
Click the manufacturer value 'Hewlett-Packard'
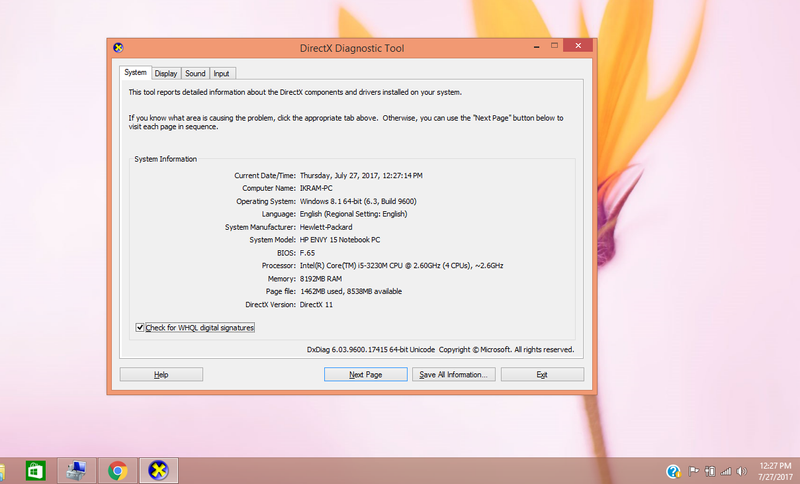pyautogui.click(x=326, y=227)
